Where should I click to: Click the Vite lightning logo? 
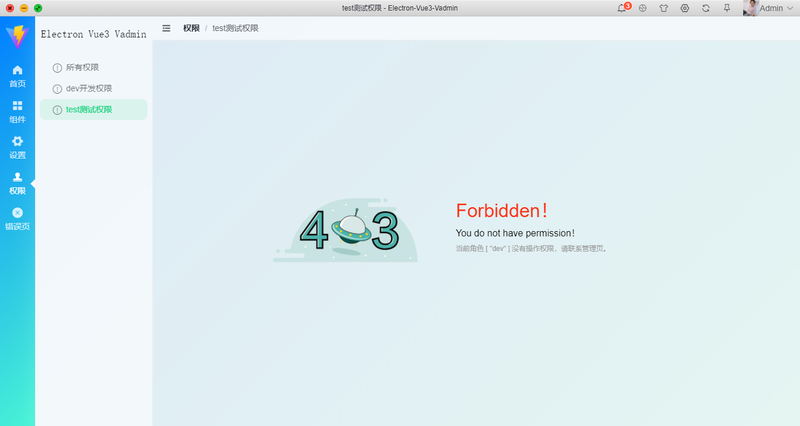(x=17, y=37)
